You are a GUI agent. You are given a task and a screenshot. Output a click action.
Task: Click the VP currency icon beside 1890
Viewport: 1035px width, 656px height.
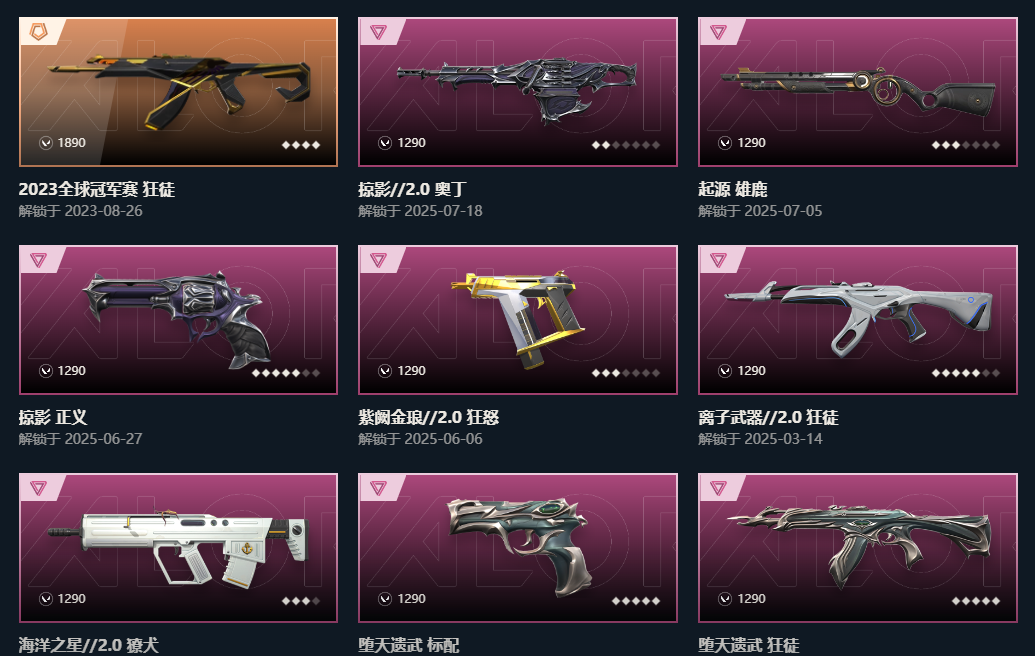(x=46, y=143)
